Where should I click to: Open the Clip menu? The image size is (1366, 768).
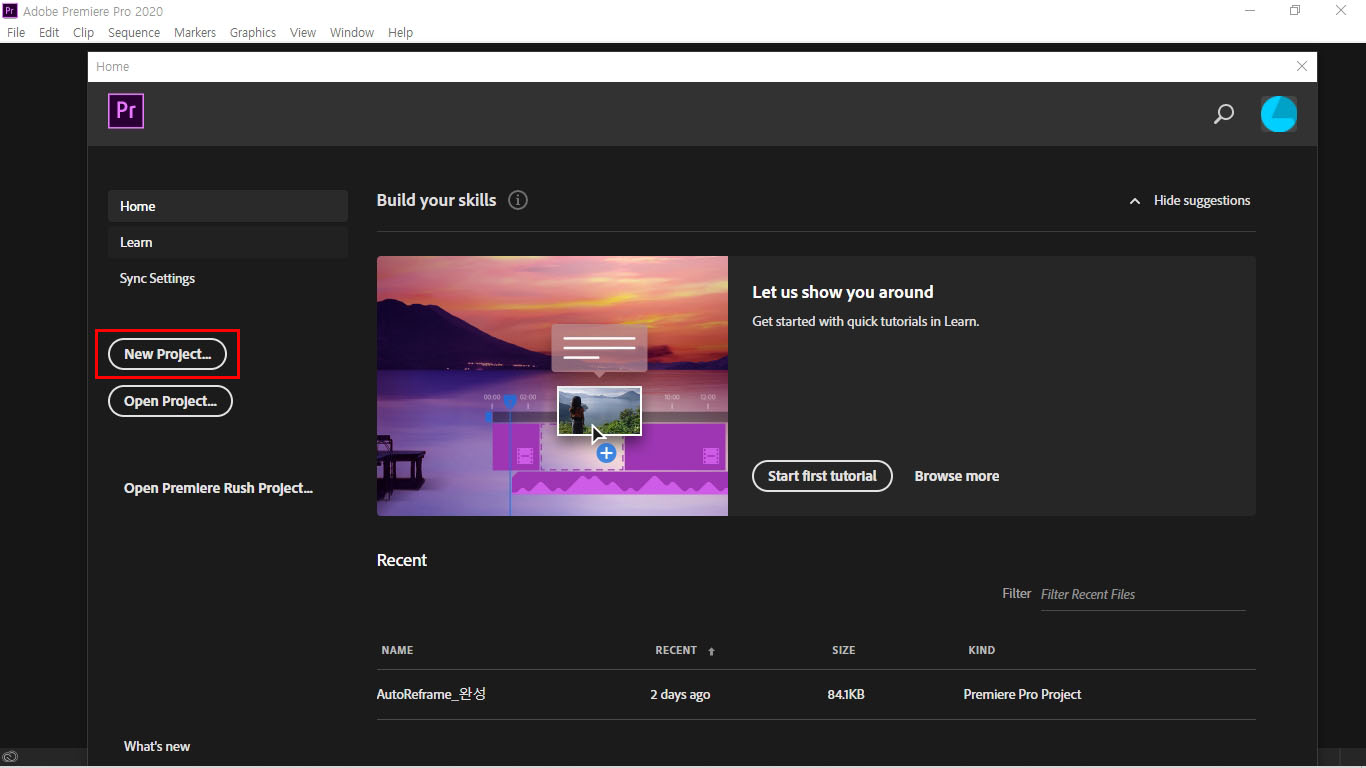83,32
